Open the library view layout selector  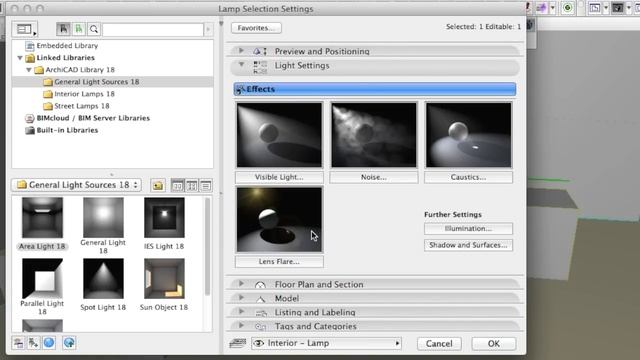[x=24, y=29]
